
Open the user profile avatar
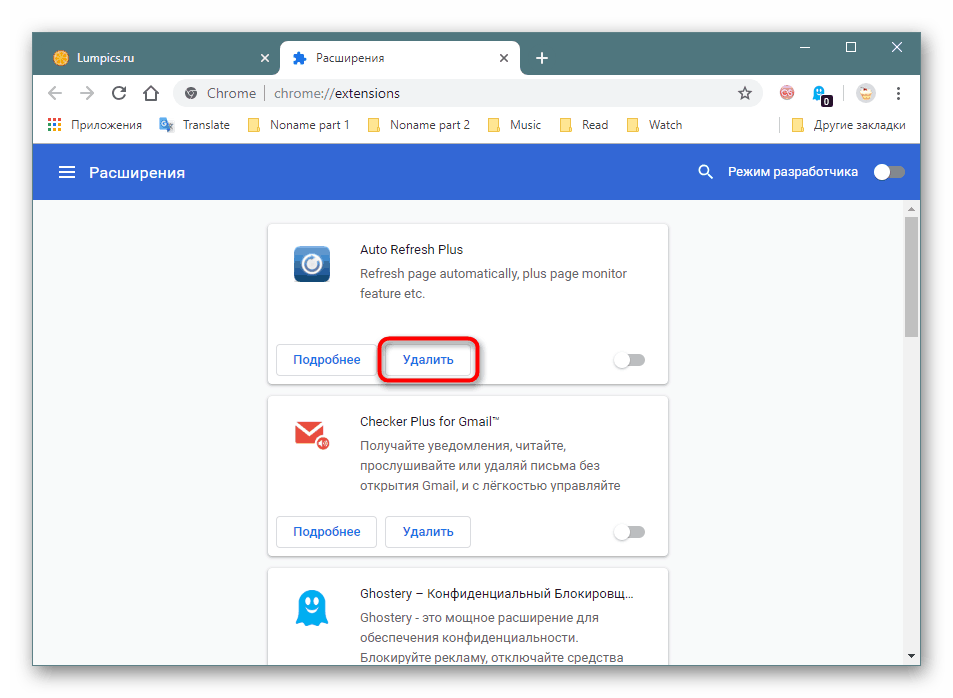point(865,93)
